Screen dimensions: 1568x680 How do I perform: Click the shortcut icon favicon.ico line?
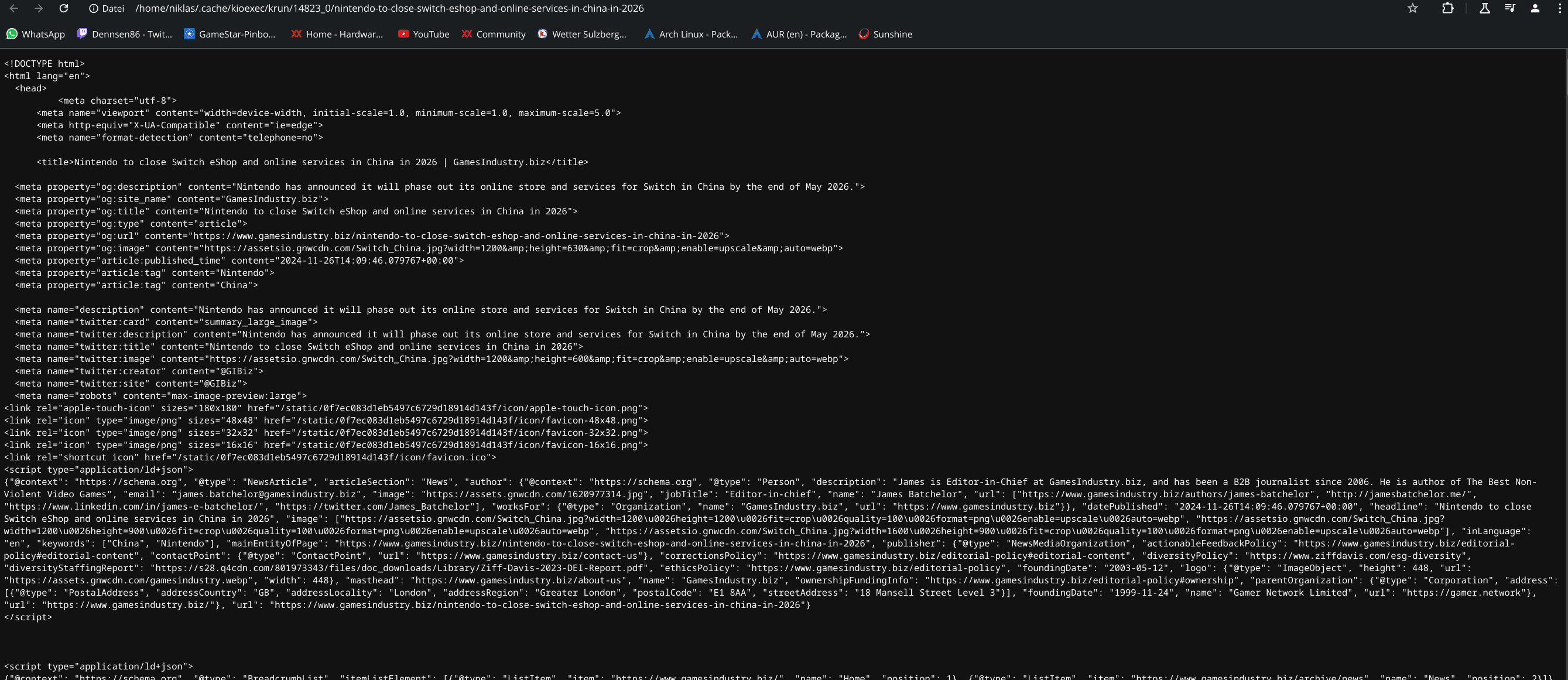coord(250,457)
